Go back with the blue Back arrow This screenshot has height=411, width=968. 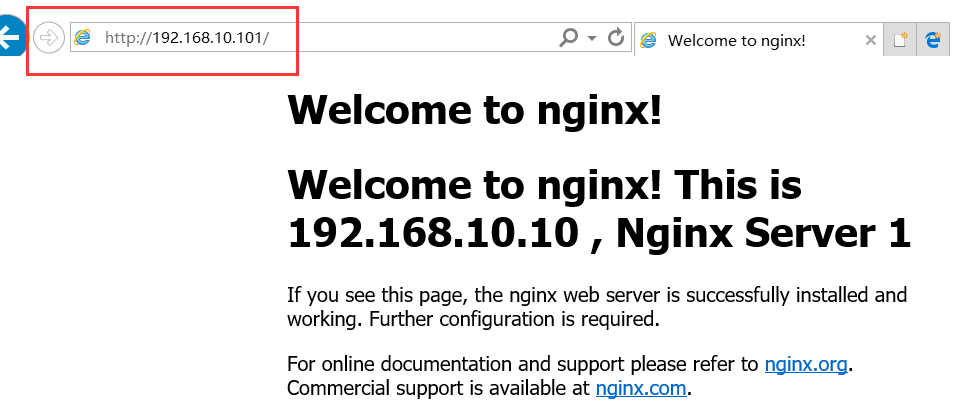coord(11,38)
